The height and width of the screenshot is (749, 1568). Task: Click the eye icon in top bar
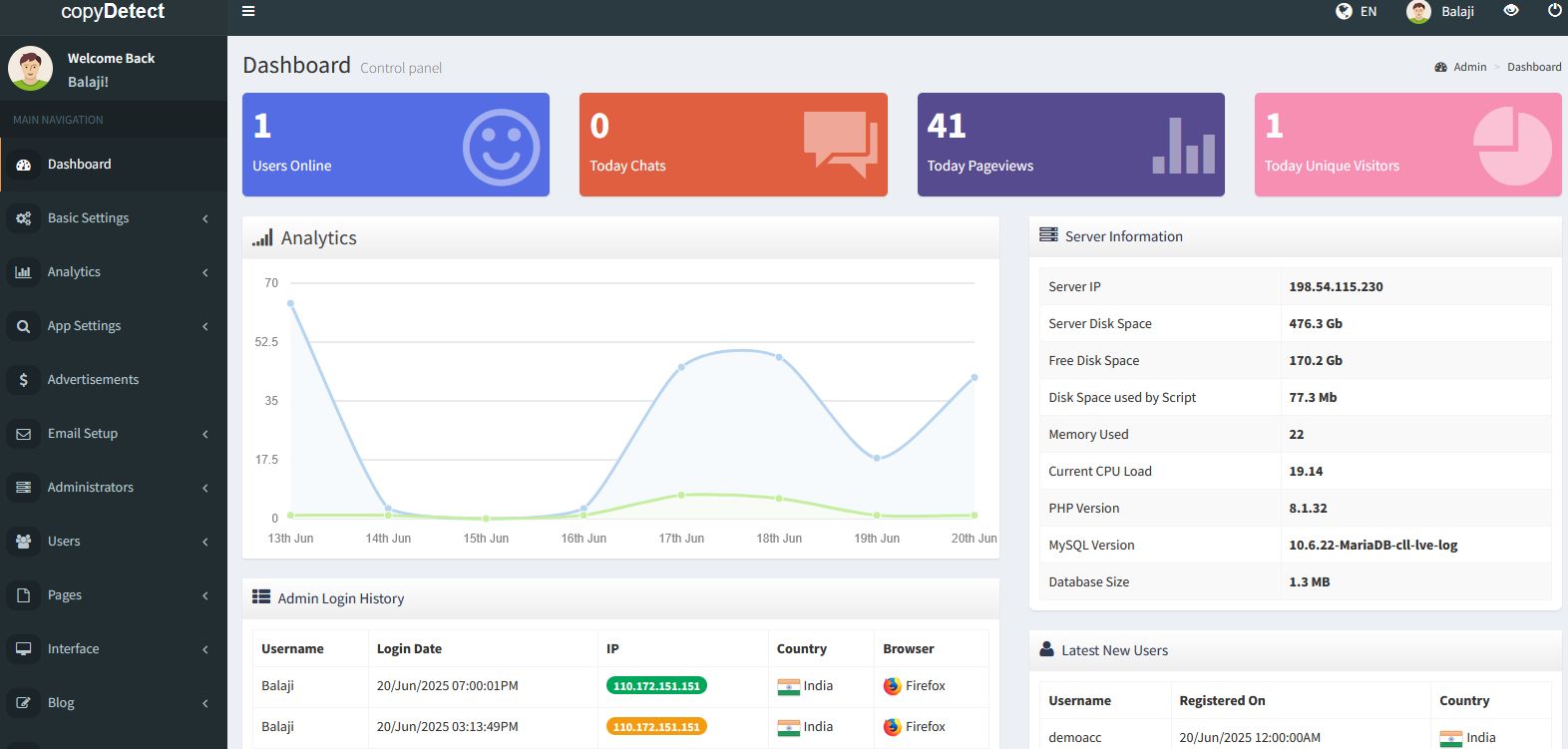click(1511, 11)
